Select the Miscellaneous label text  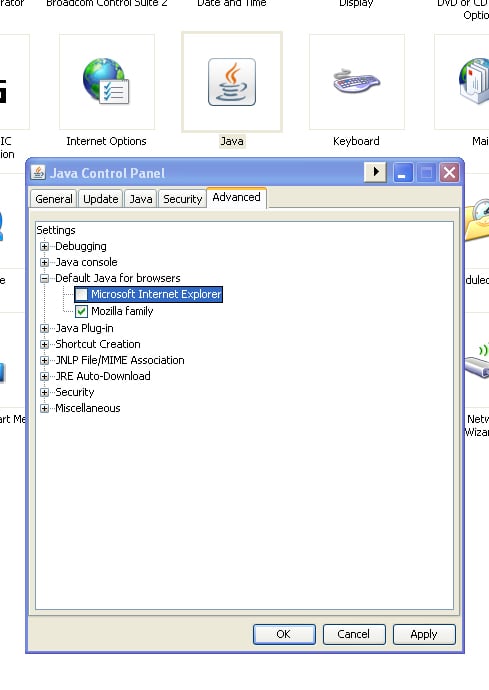(88, 408)
